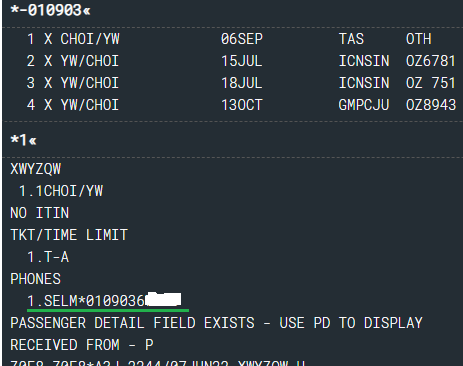Image resolution: width=463 pixels, height=366 pixels.
Task: Click GMPCJU route in row 4
Action: 364,105
